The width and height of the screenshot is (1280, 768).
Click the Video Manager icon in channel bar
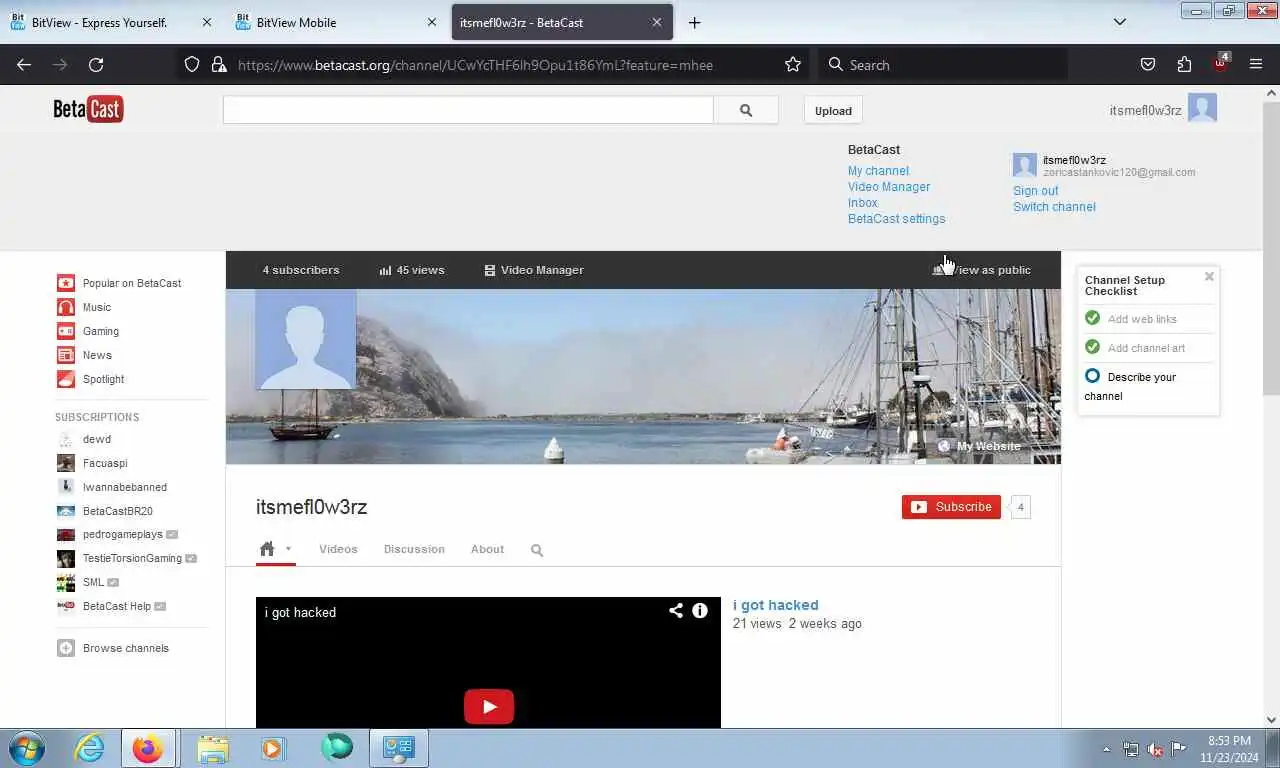tap(490, 270)
